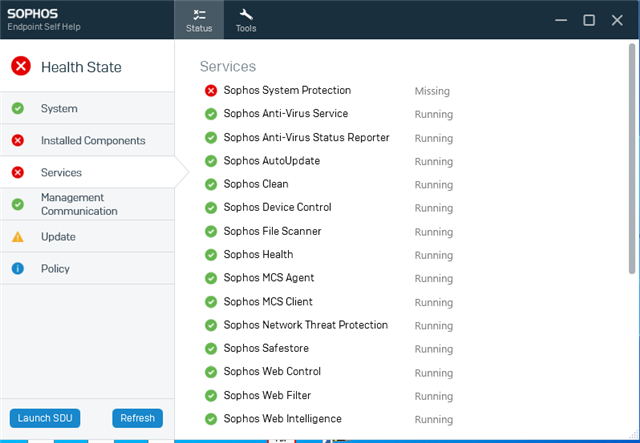Click the Sophos Web Filter name
Viewport: 640px width, 443px height.
coord(267,395)
